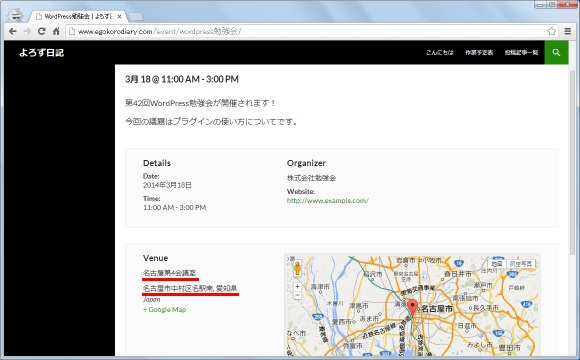Screen dimensions: 580x360
Task: Bookmark this page with star icon
Action: pyautogui.click(x=552, y=31)
